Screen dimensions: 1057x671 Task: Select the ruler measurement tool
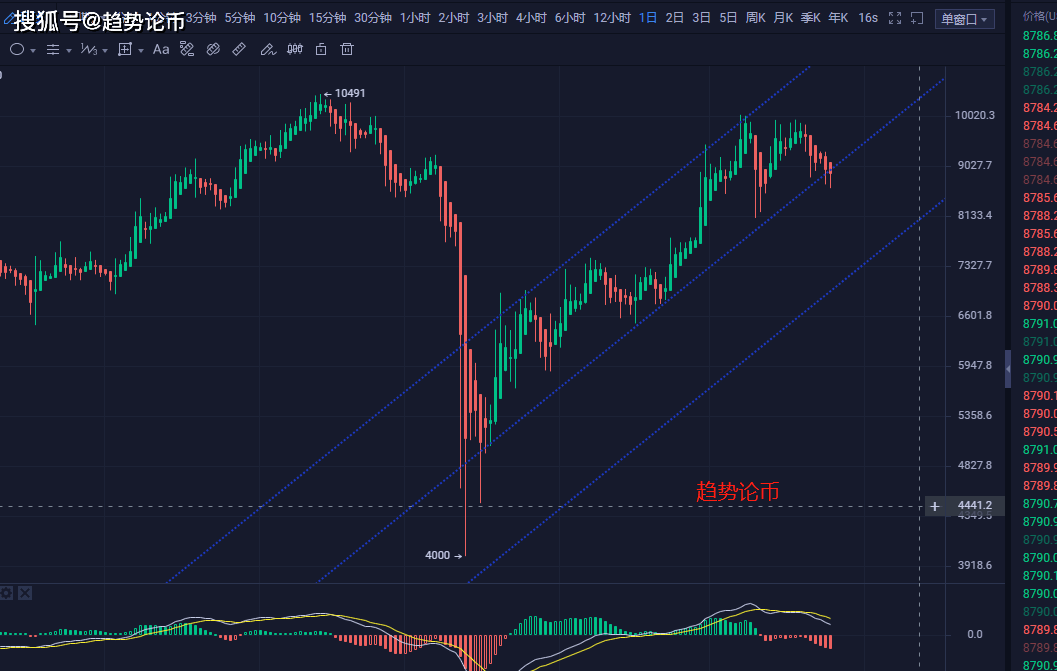[x=239, y=49]
